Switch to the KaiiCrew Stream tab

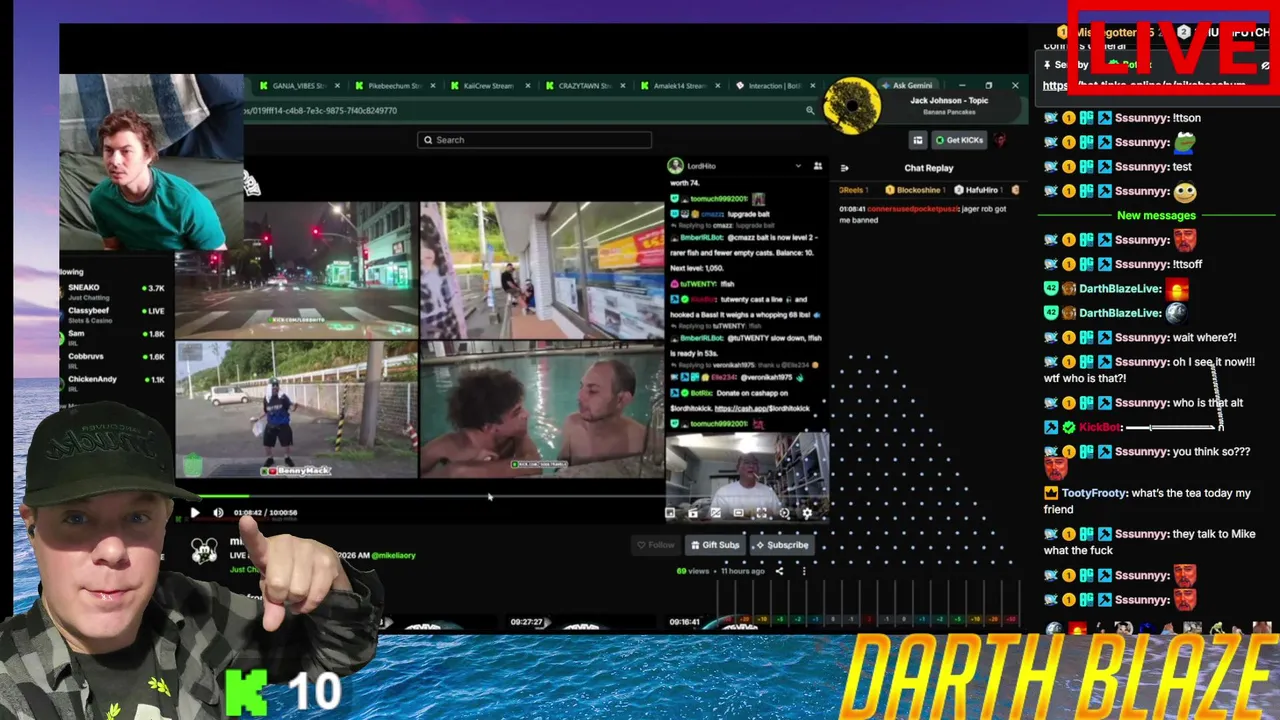click(489, 86)
